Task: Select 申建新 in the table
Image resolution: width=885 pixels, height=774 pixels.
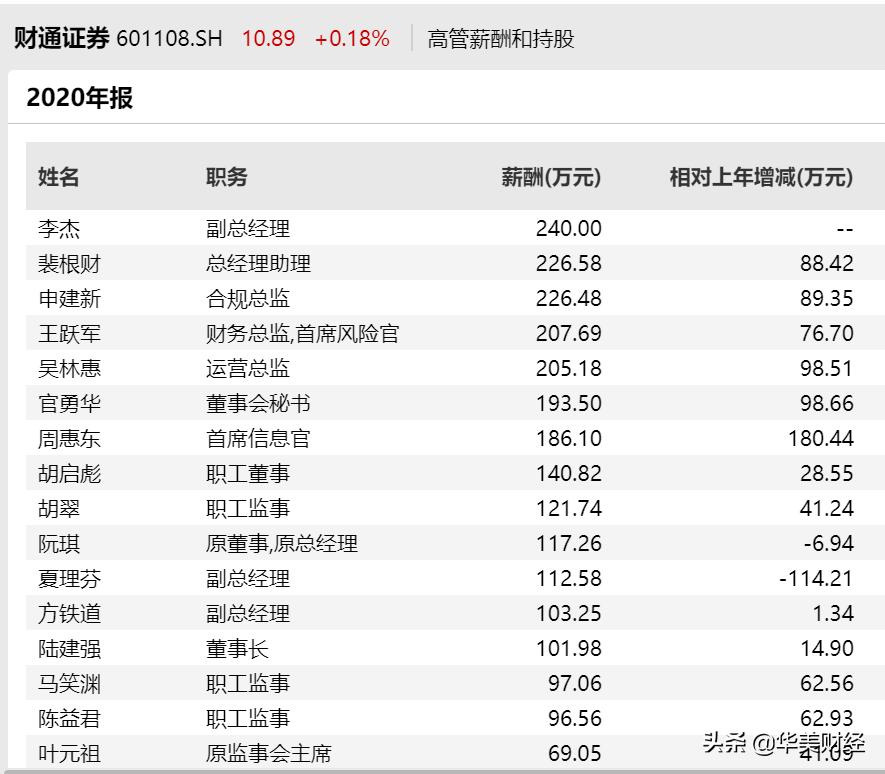Action: point(66,299)
